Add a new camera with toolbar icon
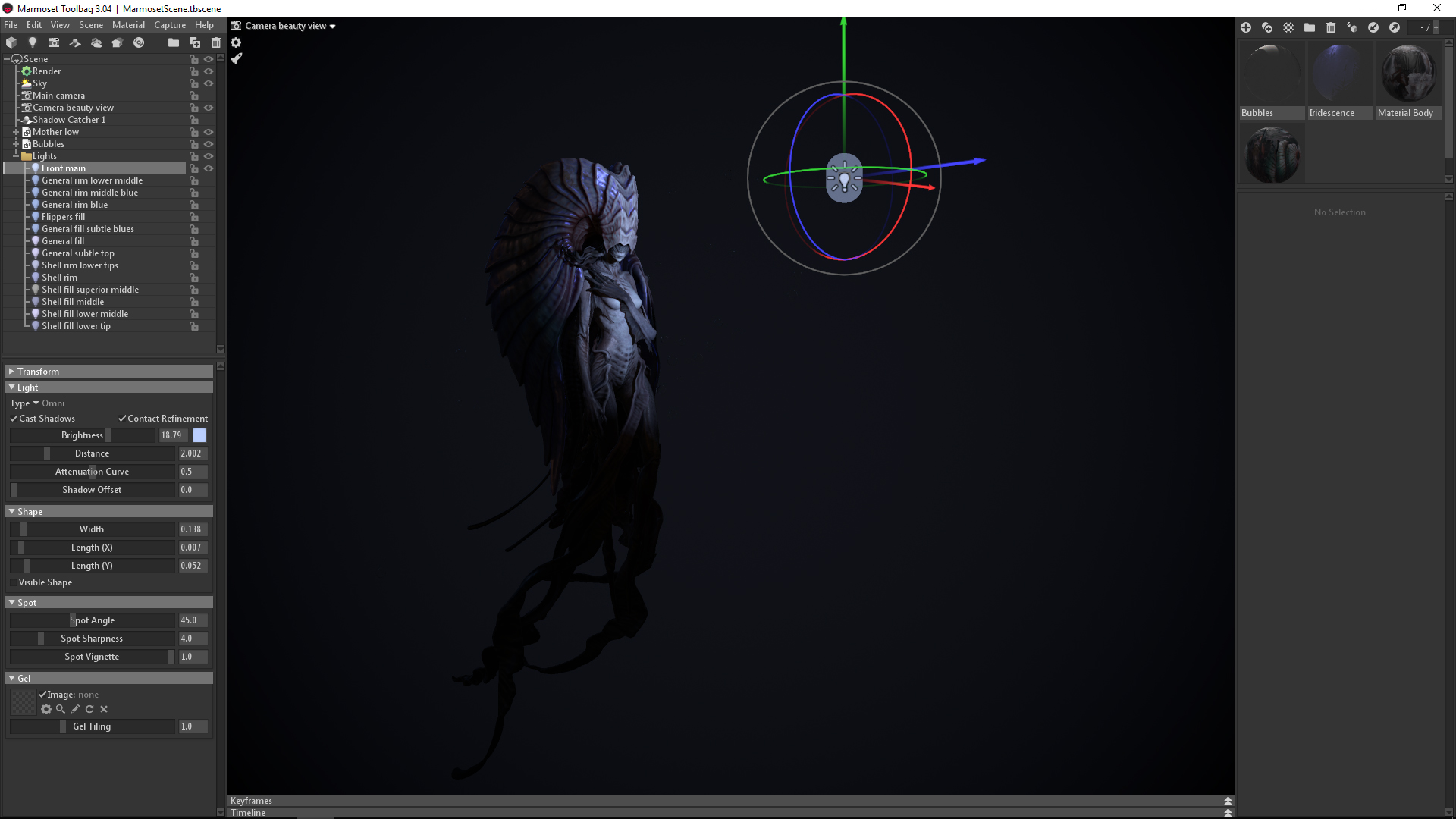1456x819 pixels. coord(54,42)
